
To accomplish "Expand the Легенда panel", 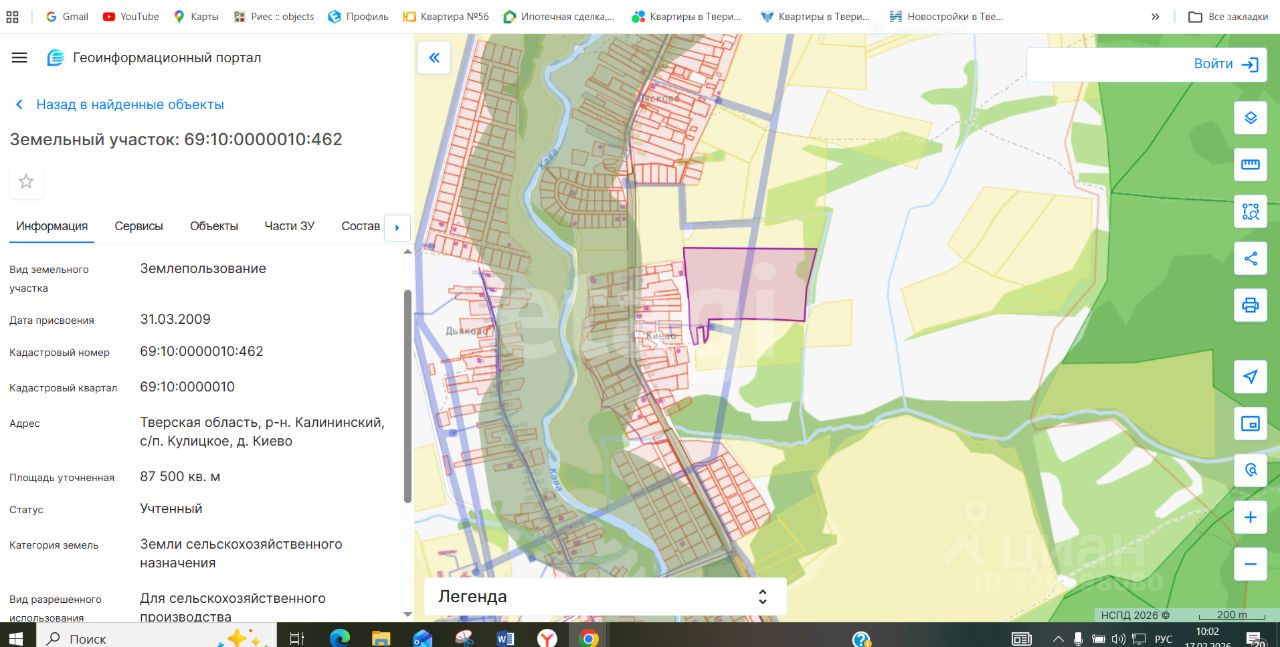I will (605, 597).
